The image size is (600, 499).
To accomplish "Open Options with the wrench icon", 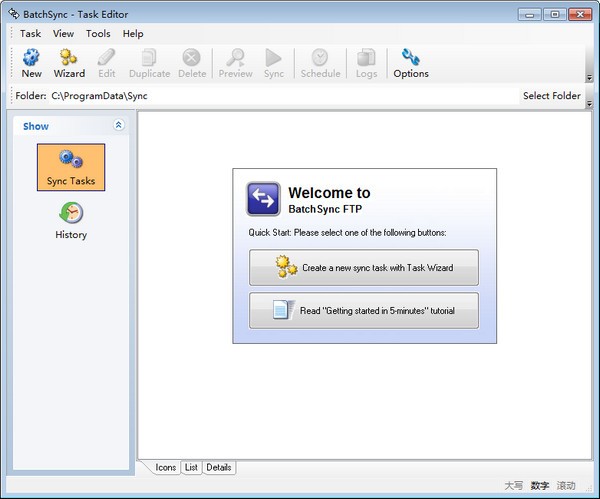I will pyautogui.click(x=410, y=62).
